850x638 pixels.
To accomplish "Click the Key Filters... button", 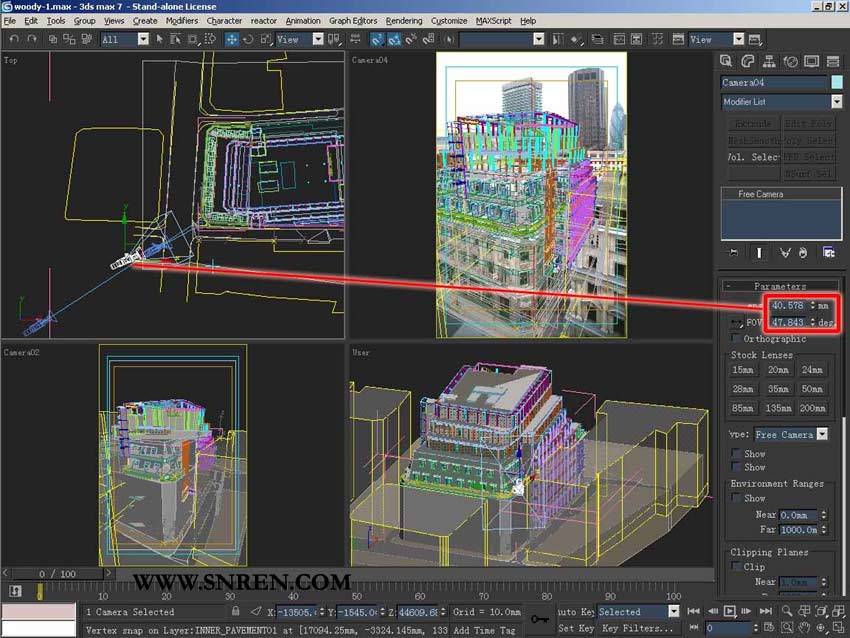I will pyautogui.click(x=638, y=628).
